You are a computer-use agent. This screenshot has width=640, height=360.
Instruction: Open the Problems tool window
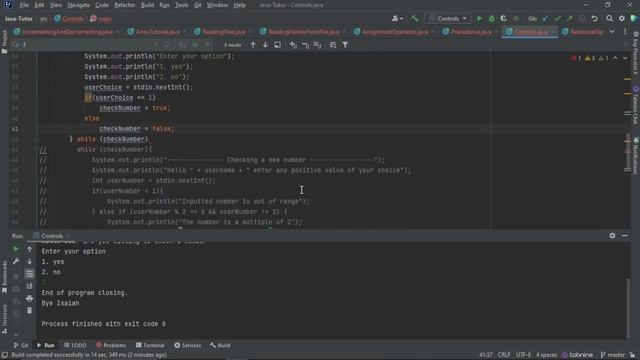coord(111,345)
